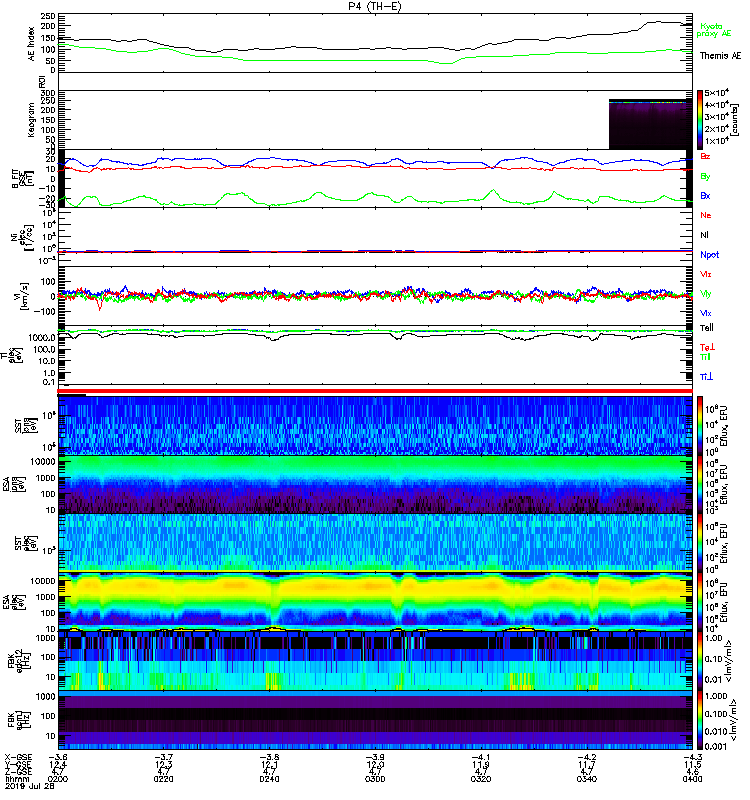Screen dimensions: 750x800
Task: Click the dark keogram data patch
Action: pos(651,124)
